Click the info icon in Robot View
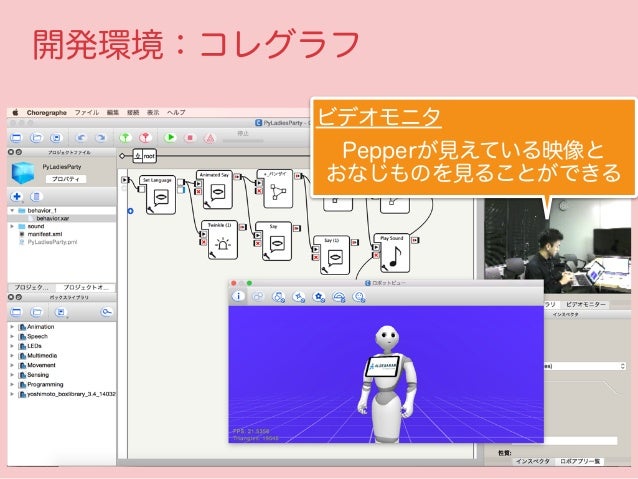This screenshot has height=479, width=638. pos(238,297)
